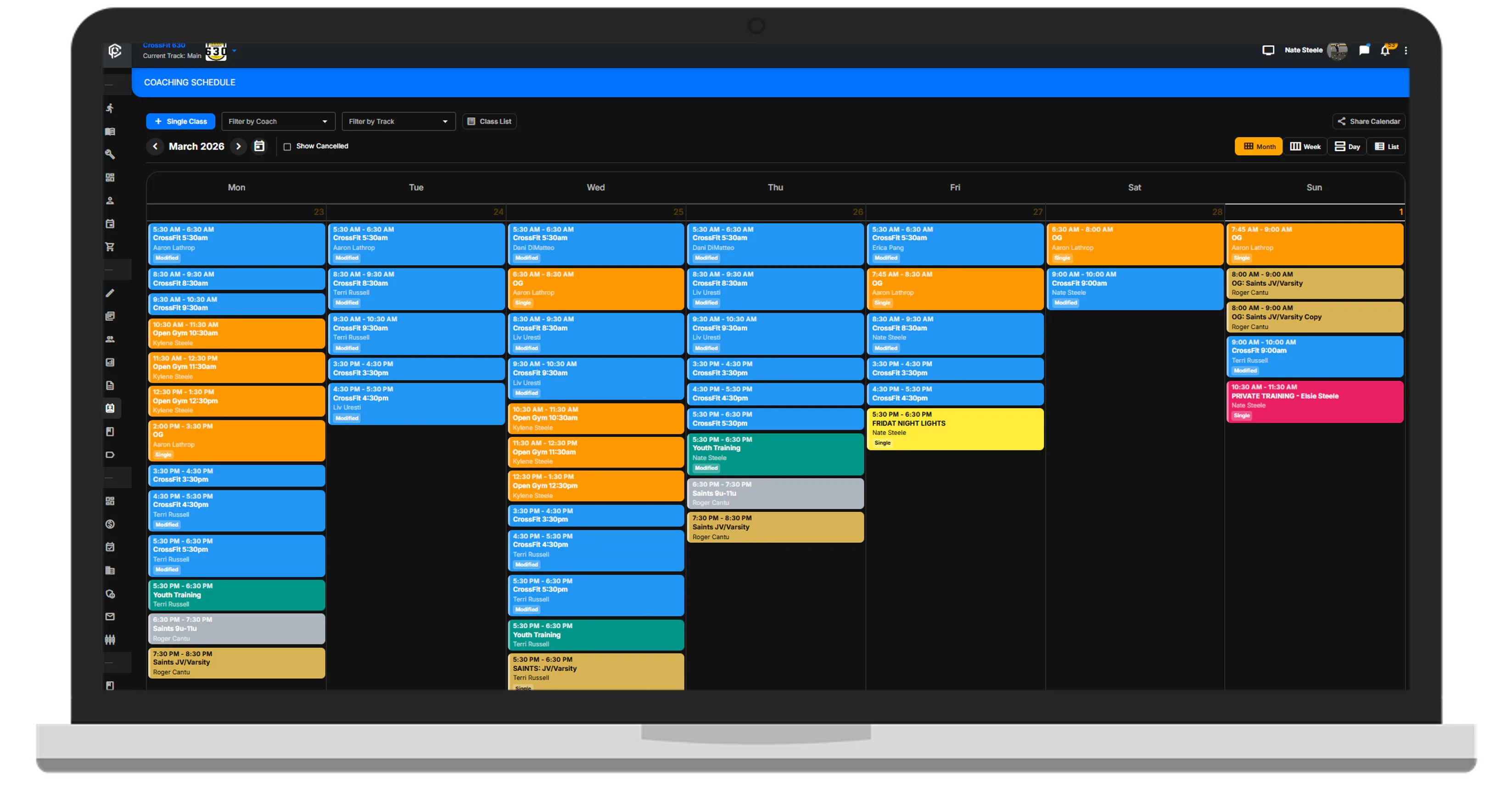Click the tag label sidebar icon
Screen dimensions: 1512x803
coord(110,455)
